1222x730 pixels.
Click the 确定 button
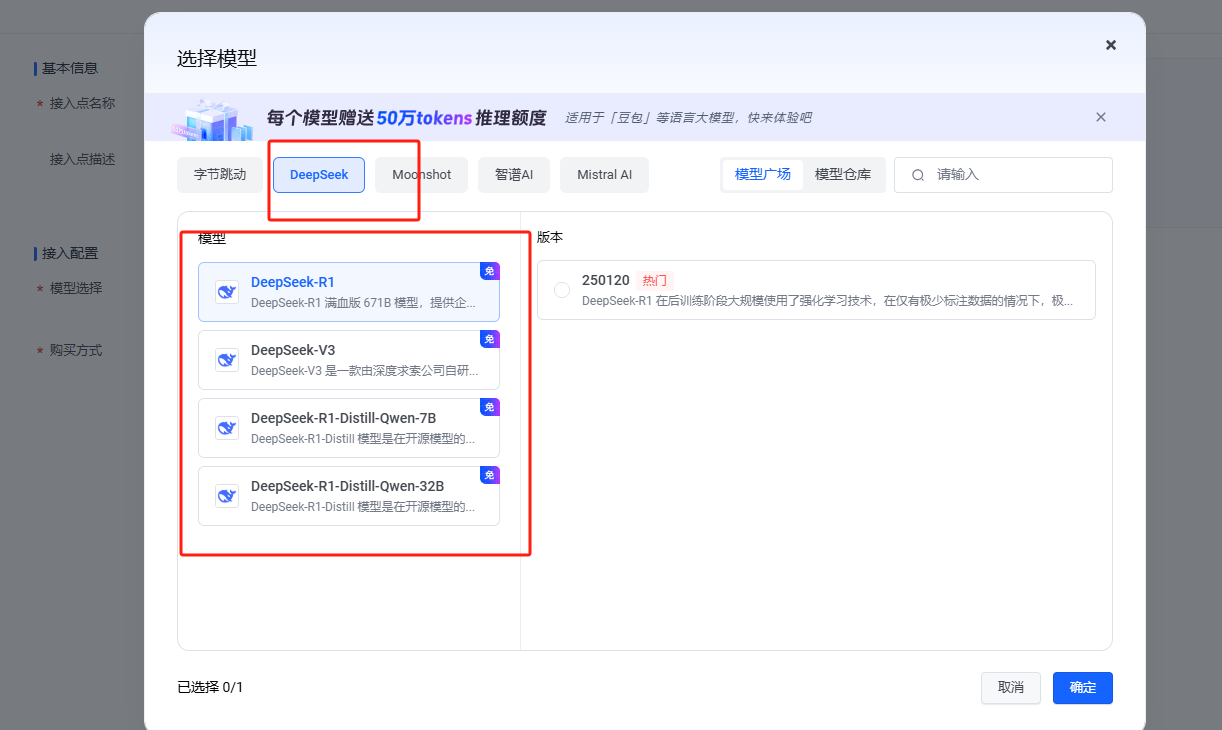(x=1083, y=688)
